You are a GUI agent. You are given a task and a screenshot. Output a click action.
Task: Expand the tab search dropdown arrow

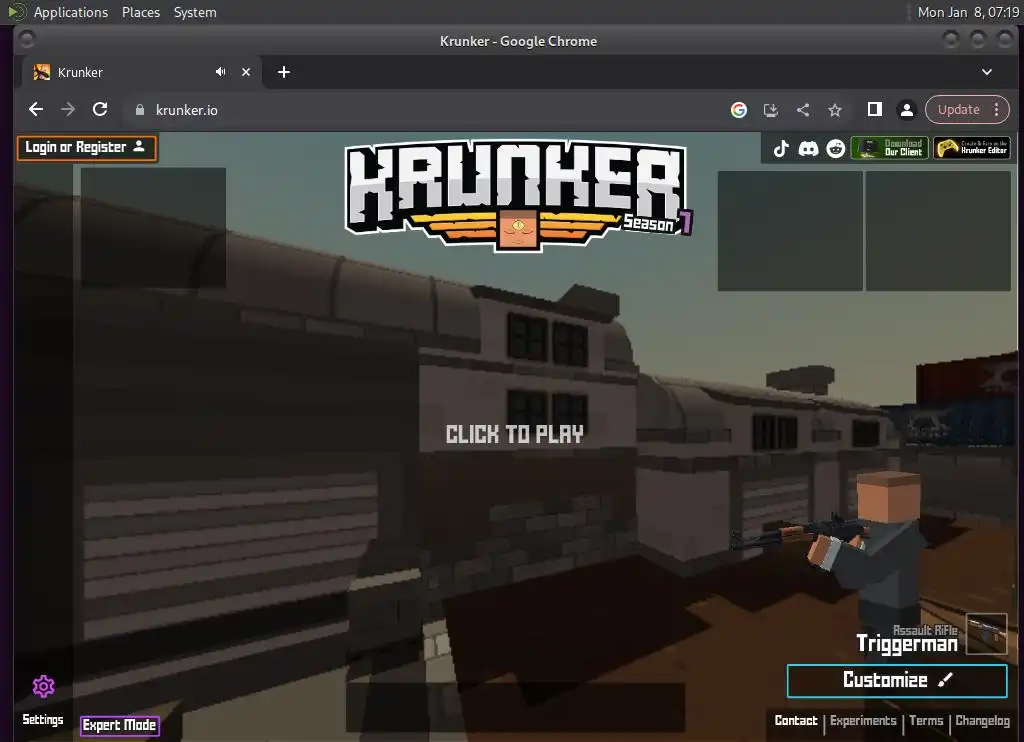(987, 72)
